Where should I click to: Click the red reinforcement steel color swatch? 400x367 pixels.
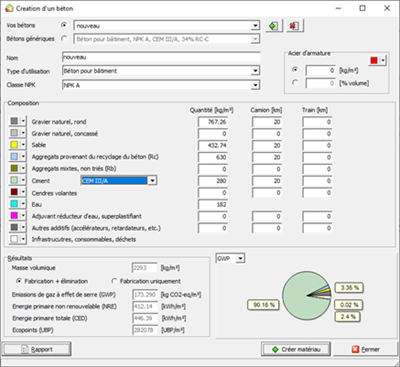(374, 61)
